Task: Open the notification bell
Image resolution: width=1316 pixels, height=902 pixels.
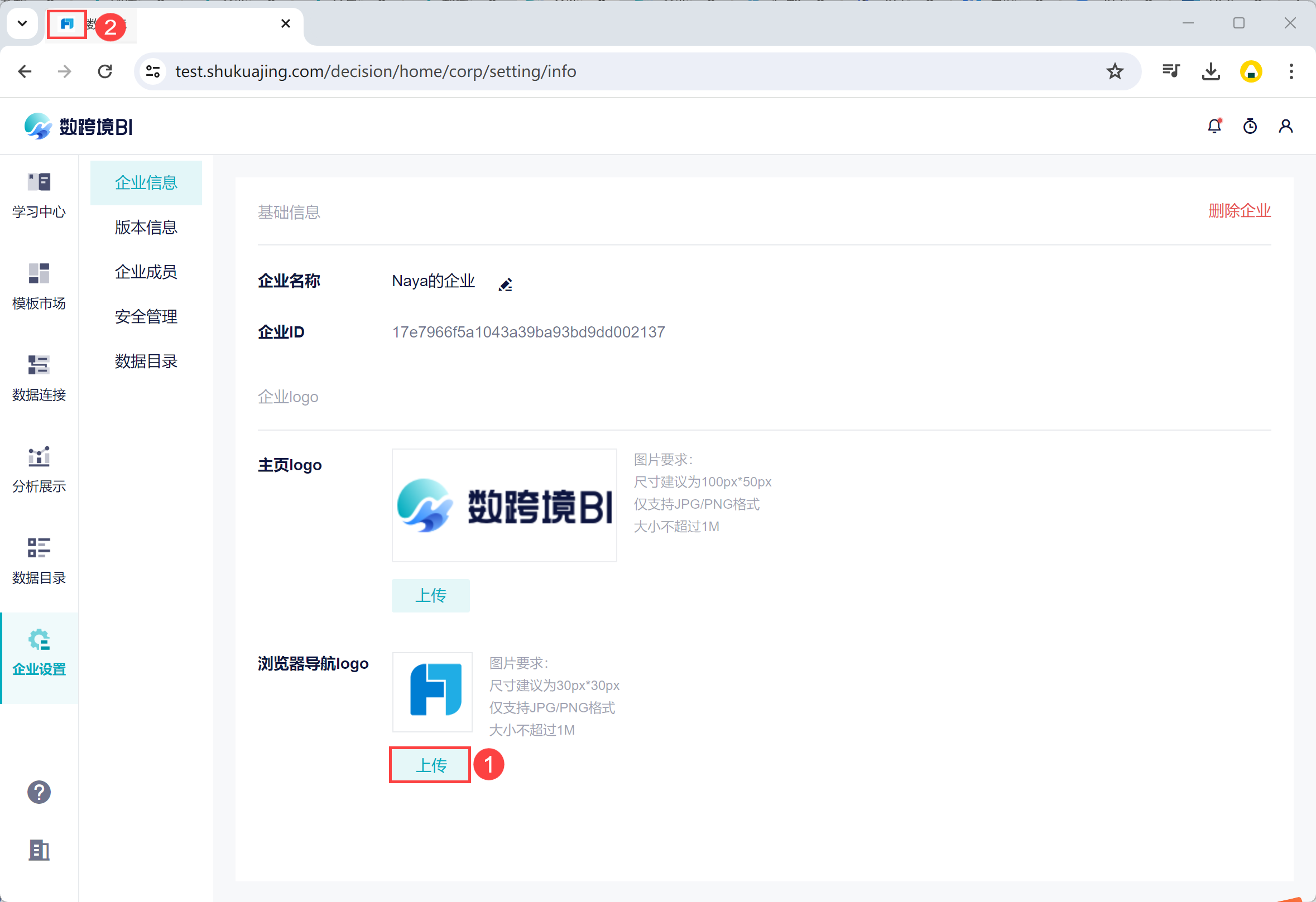Action: coord(1214,126)
